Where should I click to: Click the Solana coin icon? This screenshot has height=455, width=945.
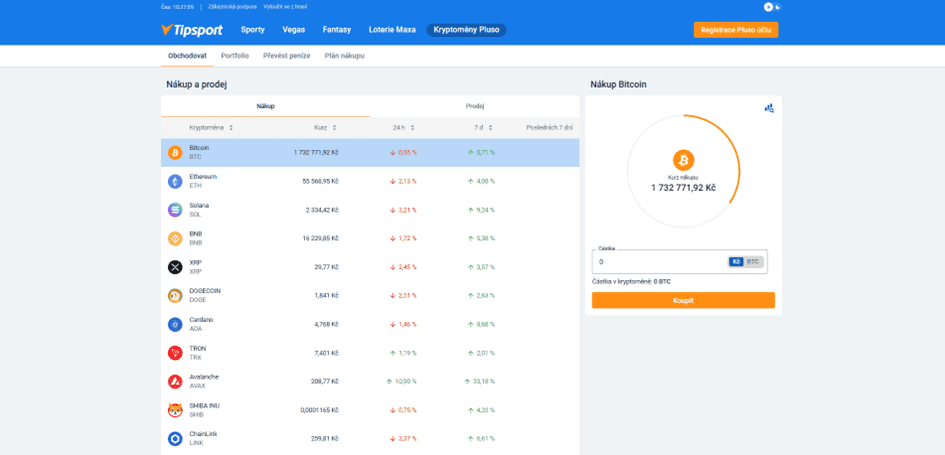click(175, 210)
